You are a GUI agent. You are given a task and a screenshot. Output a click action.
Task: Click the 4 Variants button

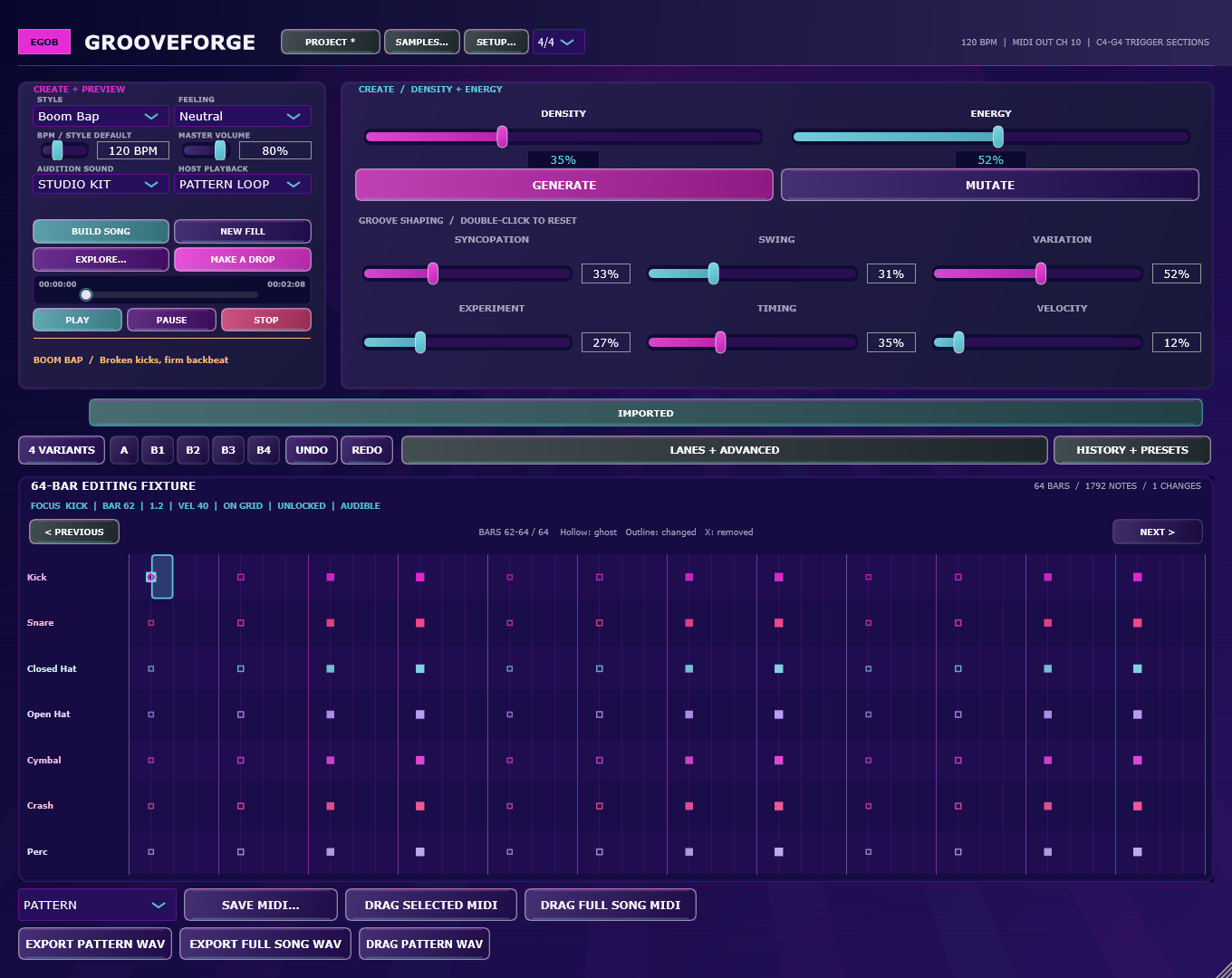pyautogui.click(x=62, y=450)
